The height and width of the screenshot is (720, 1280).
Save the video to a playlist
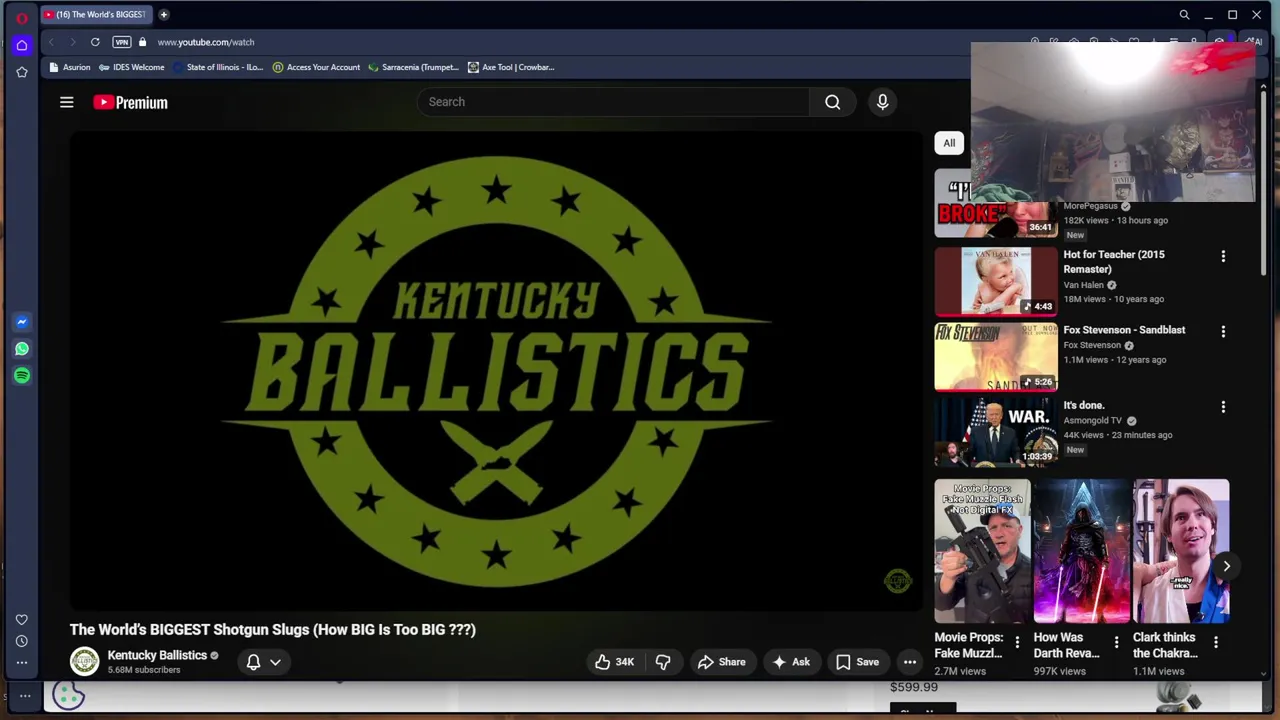(857, 662)
